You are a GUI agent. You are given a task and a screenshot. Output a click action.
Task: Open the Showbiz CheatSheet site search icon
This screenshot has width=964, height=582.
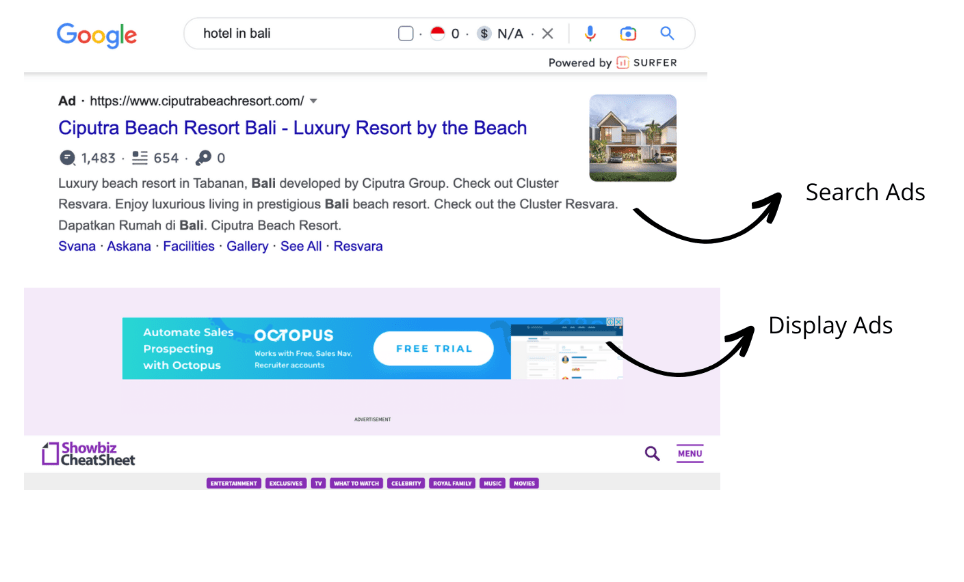pyautogui.click(x=652, y=454)
